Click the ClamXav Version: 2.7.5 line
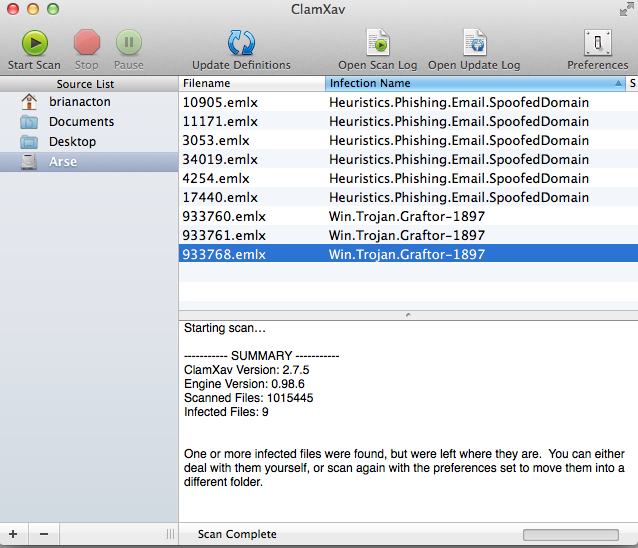This screenshot has width=638, height=548. pos(247,370)
